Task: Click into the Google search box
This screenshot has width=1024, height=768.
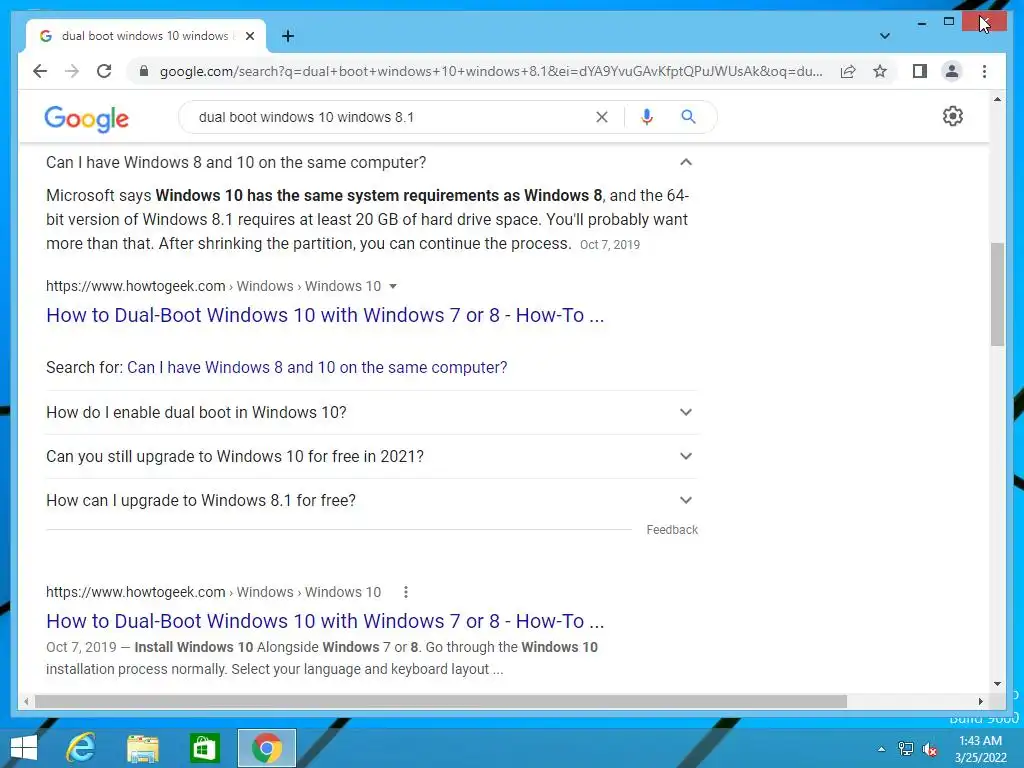Action: 392,117
